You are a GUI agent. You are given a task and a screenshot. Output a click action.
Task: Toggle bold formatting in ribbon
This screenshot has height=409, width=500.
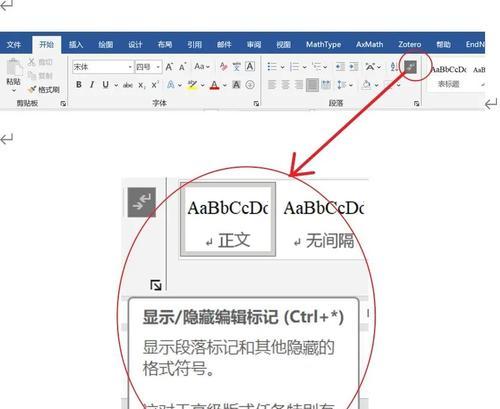pos(79,85)
